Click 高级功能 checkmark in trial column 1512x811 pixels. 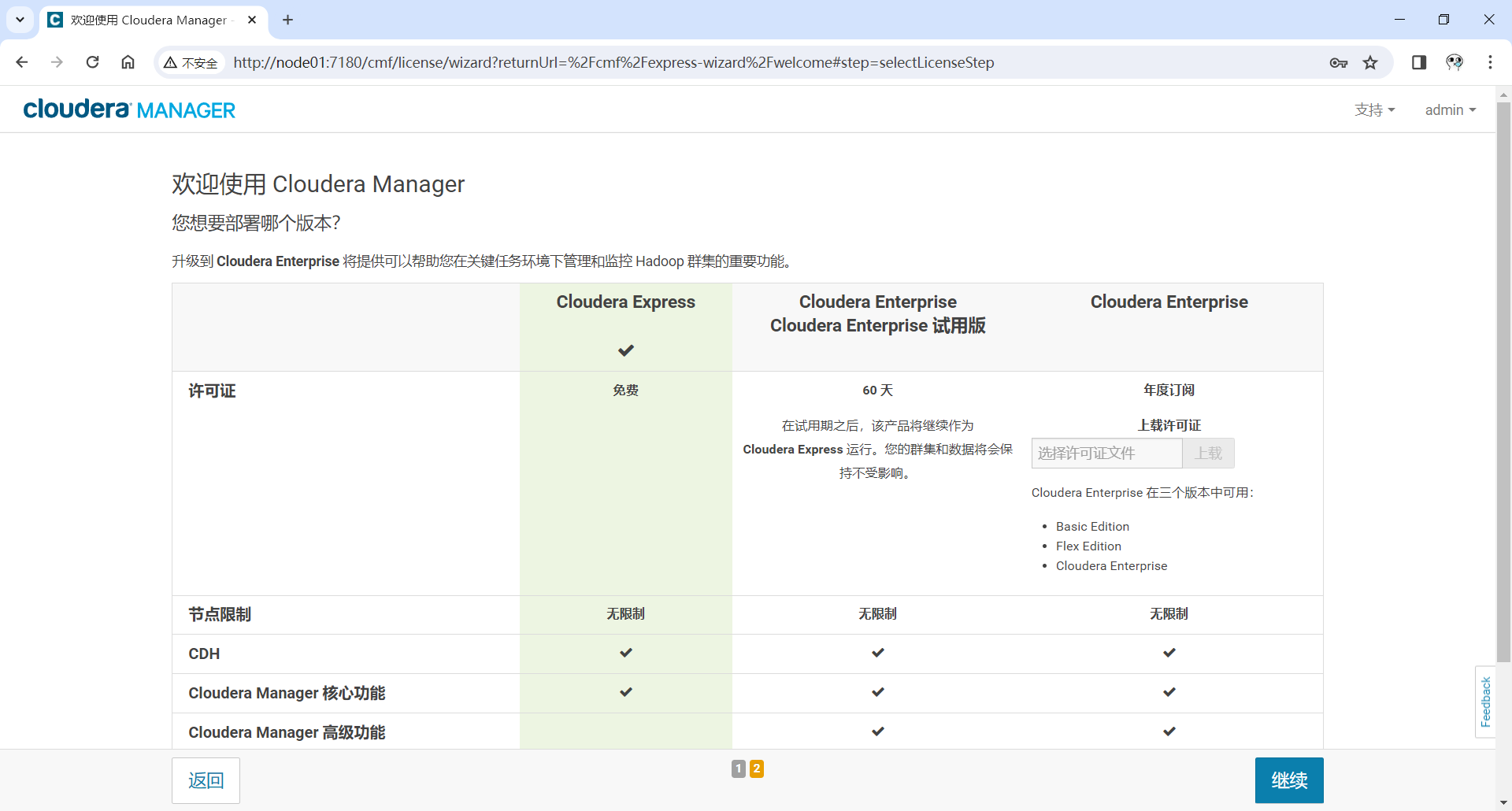coord(877,731)
